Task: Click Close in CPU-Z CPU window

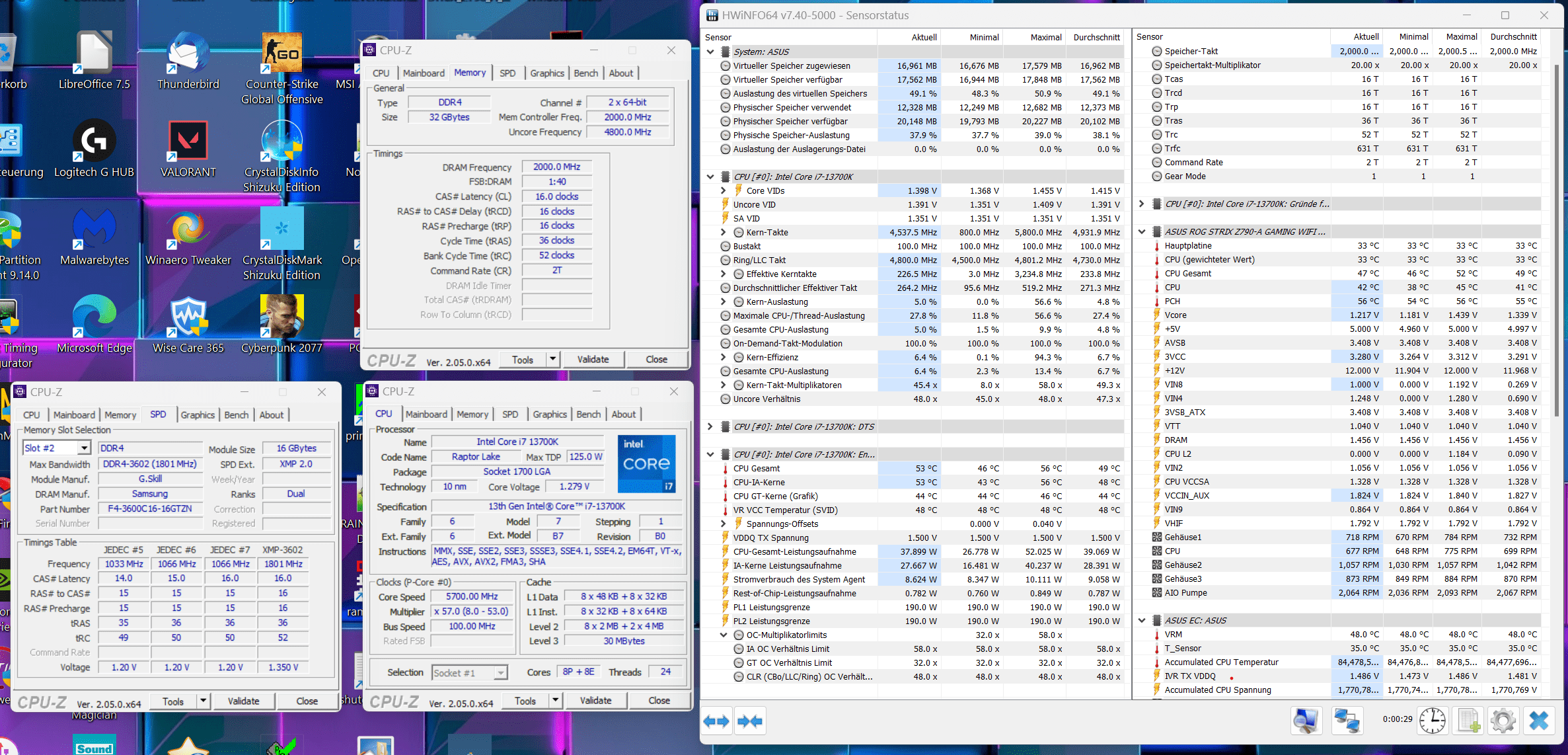Action: point(659,700)
